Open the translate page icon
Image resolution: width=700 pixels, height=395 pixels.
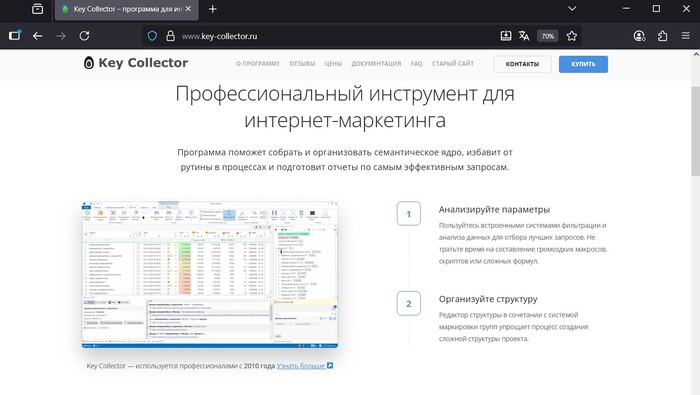[x=524, y=36]
